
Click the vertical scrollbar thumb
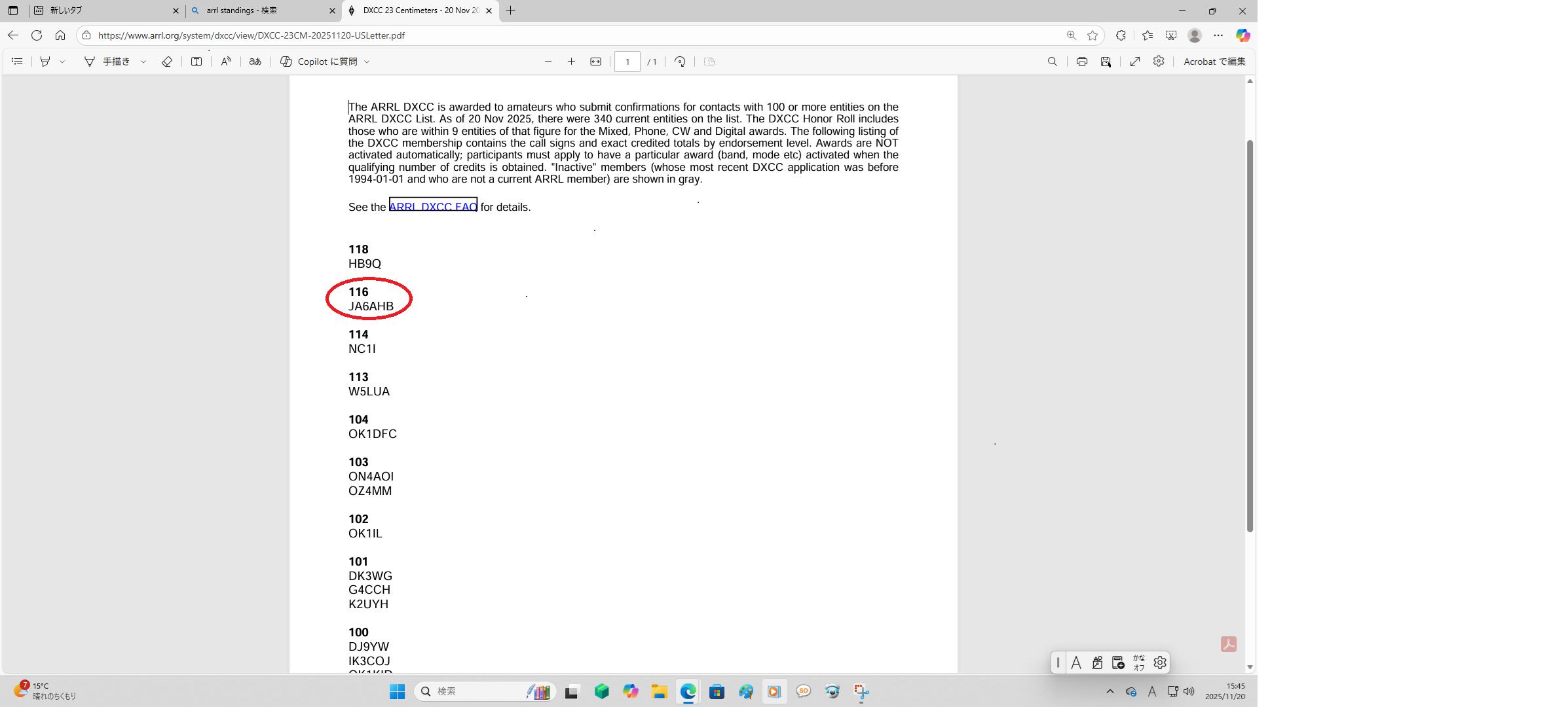point(1250,334)
